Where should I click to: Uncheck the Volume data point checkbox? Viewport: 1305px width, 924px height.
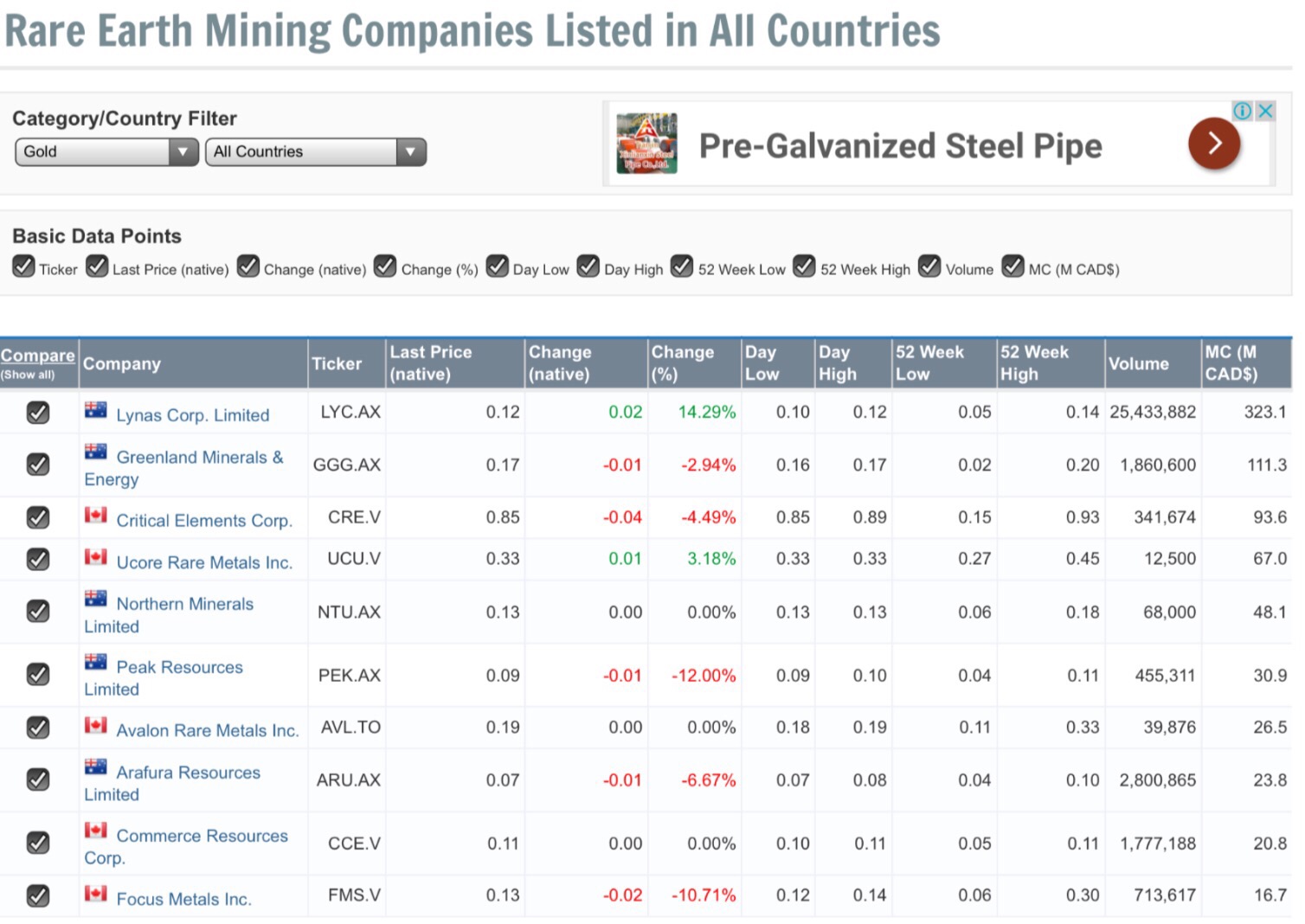pos(929,266)
